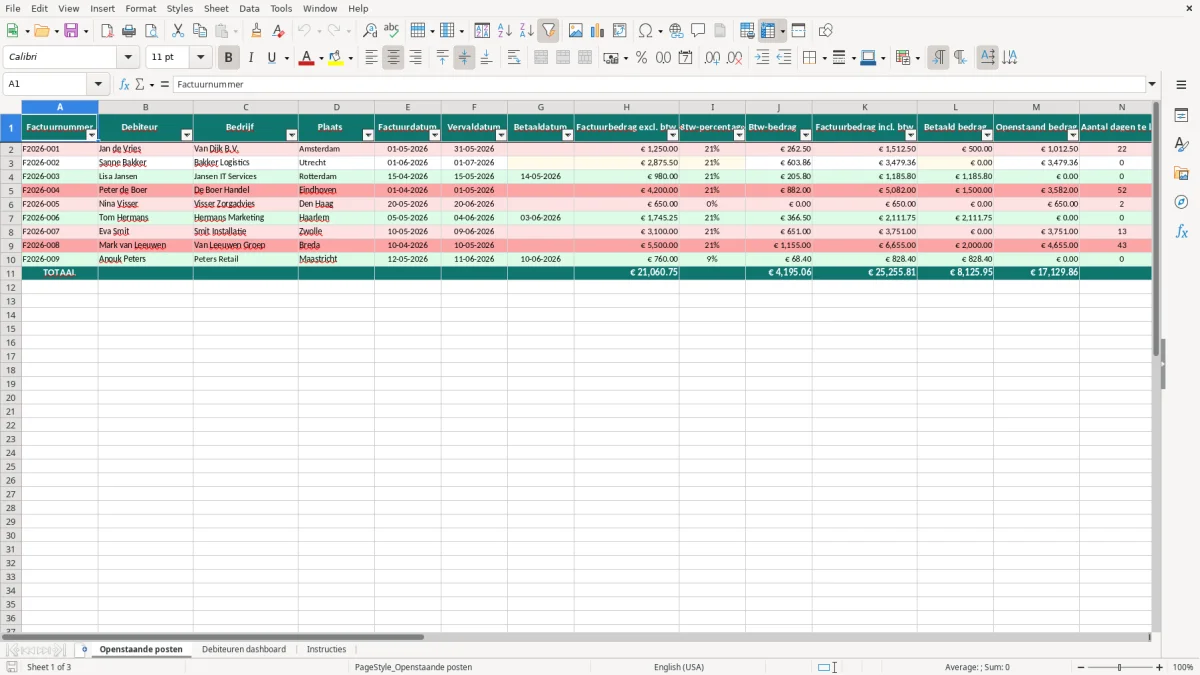
Task: Run the spelling check
Action: [392, 31]
